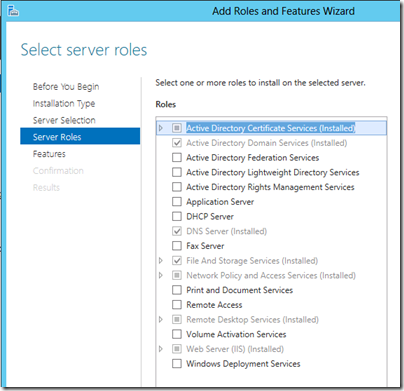Select Print and Document Services label

point(240,290)
